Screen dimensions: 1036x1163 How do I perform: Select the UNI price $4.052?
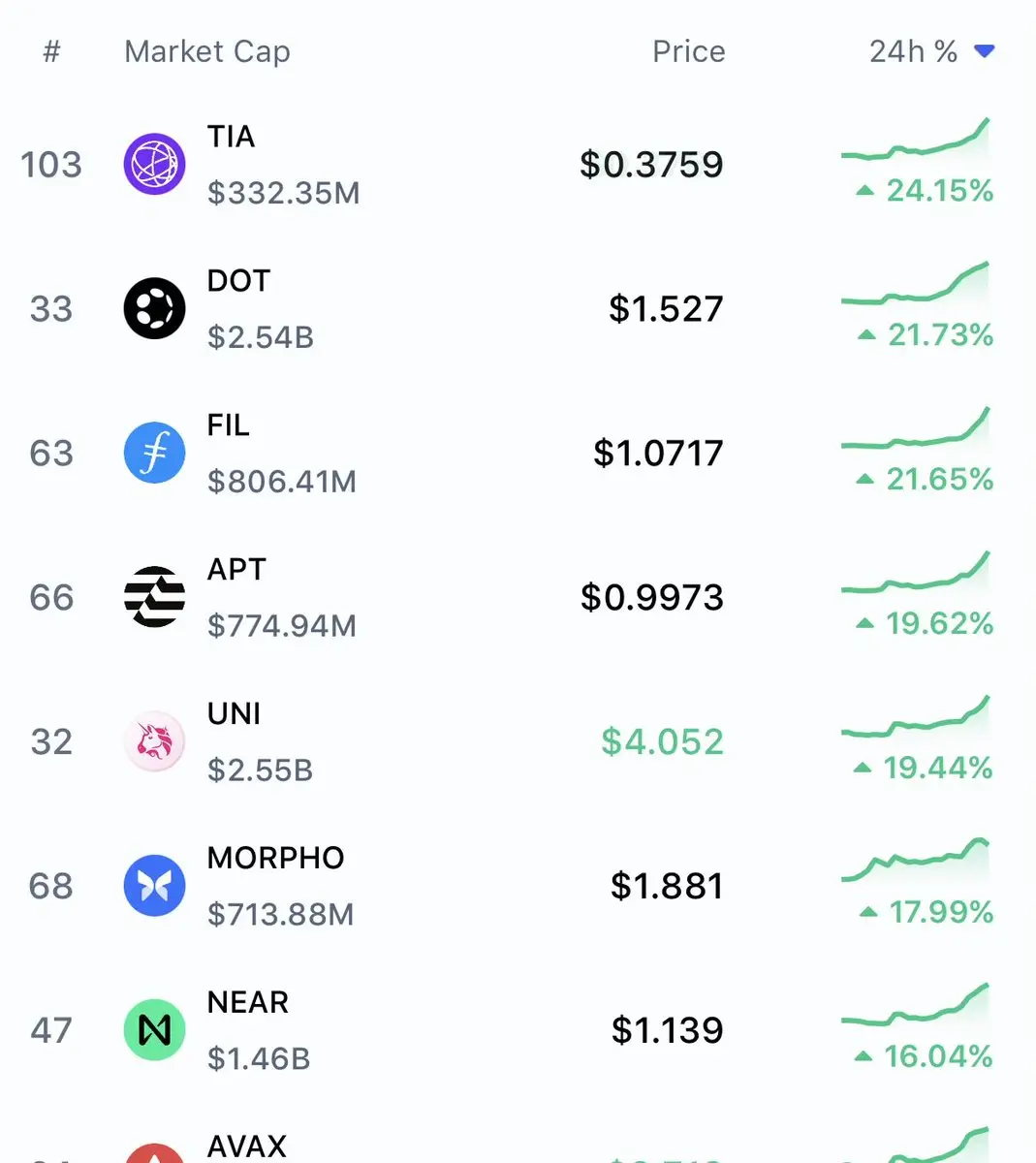[x=662, y=741]
